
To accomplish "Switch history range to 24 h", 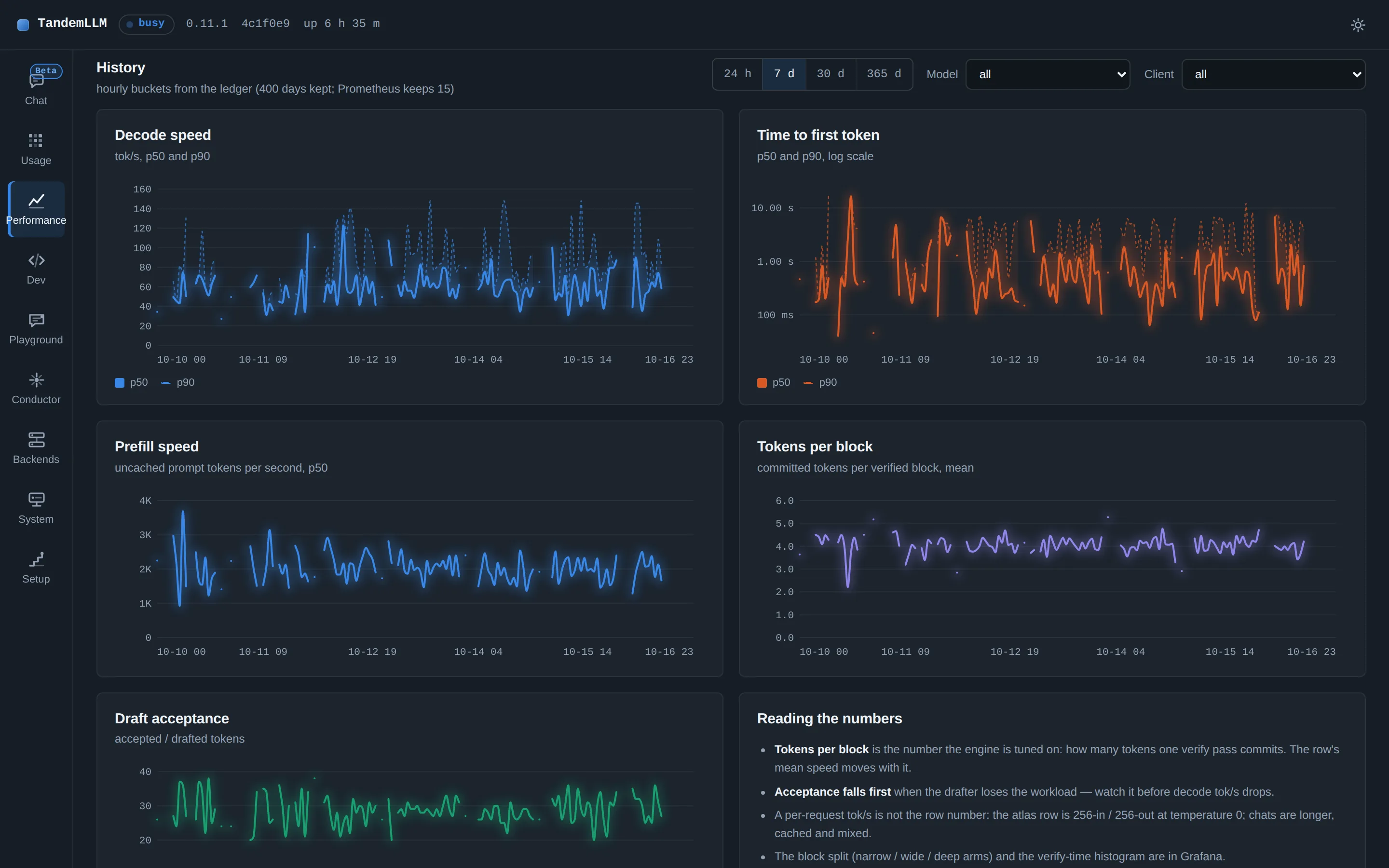I will pos(737,74).
